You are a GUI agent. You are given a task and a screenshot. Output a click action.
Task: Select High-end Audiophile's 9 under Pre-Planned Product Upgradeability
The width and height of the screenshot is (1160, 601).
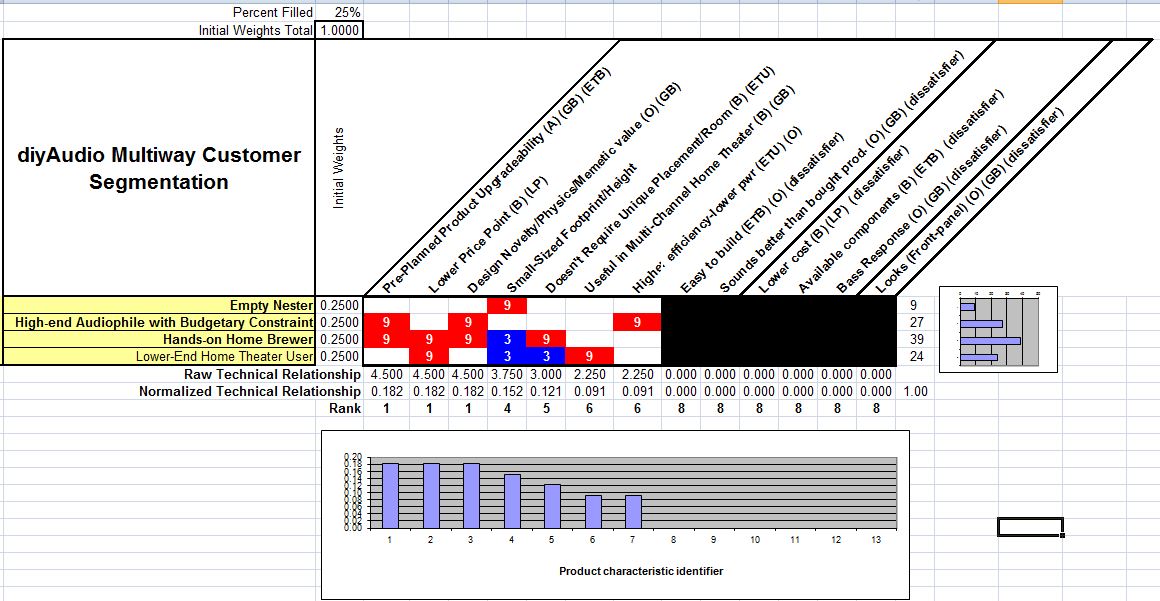coord(387,322)
